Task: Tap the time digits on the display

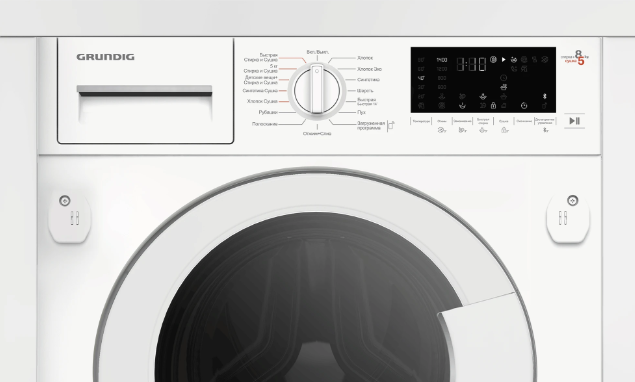Action: pos(472,64)
